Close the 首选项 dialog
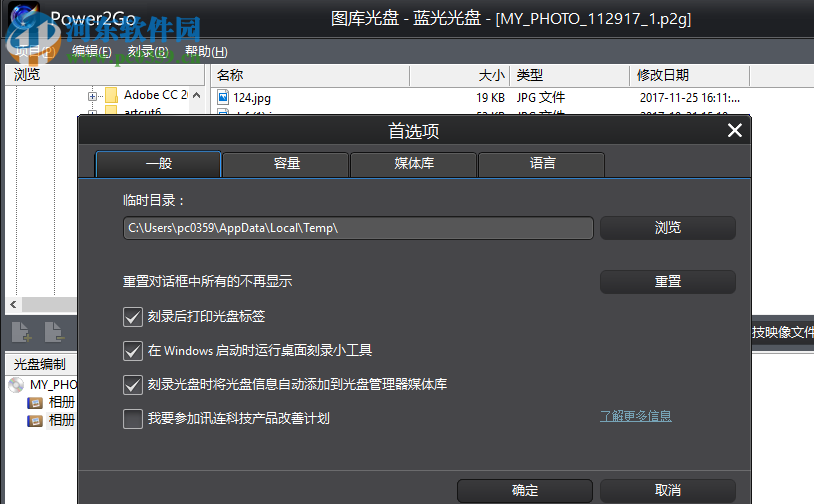 point(735,130)
